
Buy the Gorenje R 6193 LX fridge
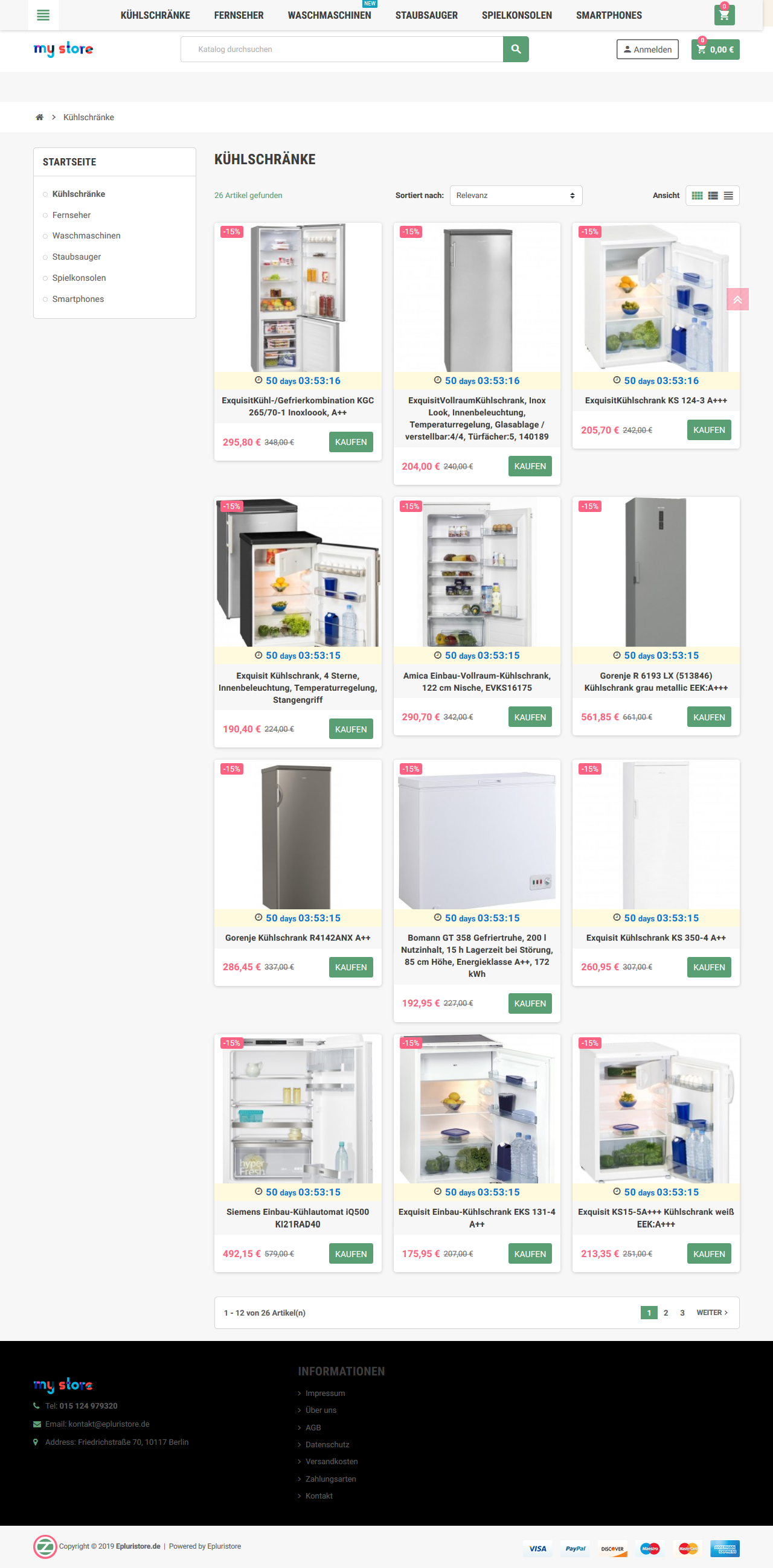(x=708, y=717)
